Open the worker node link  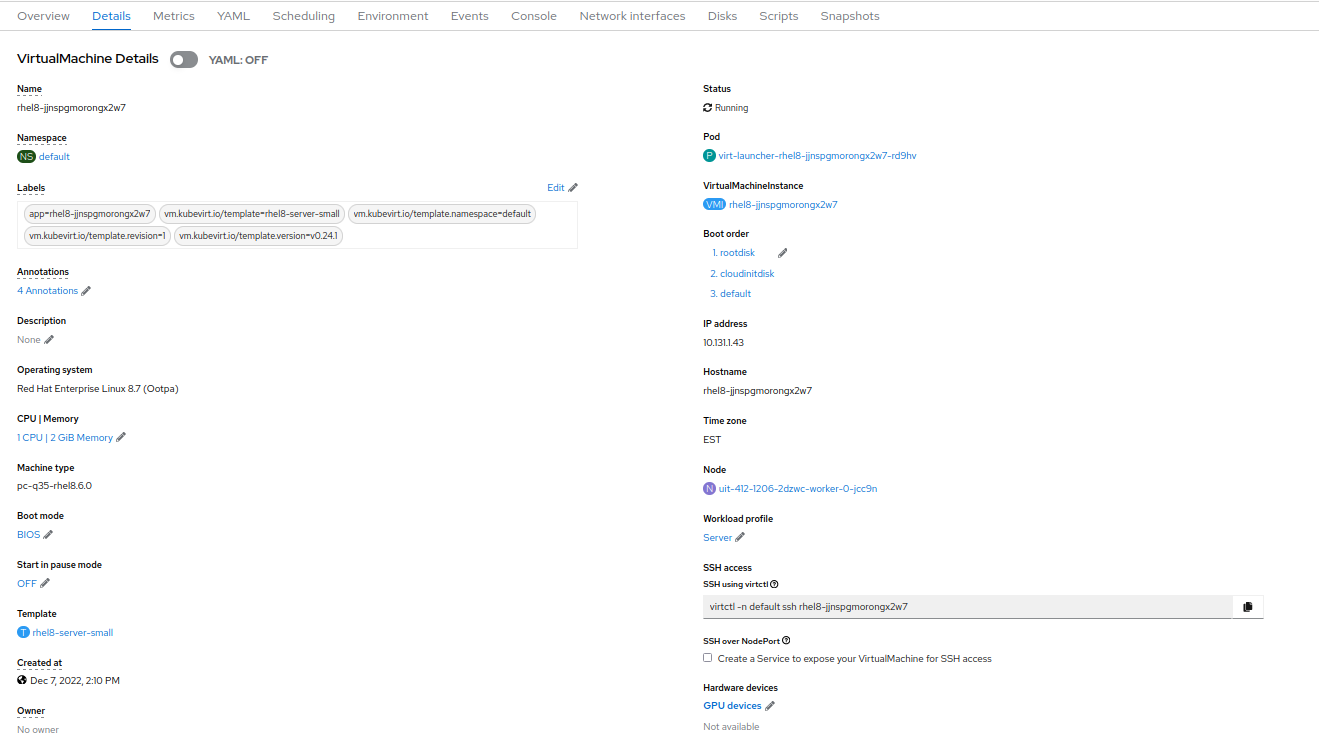(797, 489)
